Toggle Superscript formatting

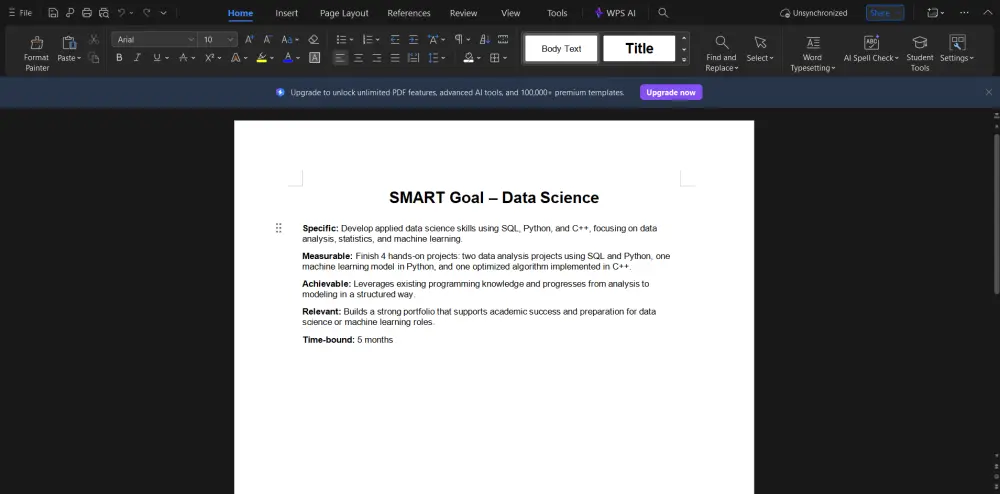coord(209,57)
